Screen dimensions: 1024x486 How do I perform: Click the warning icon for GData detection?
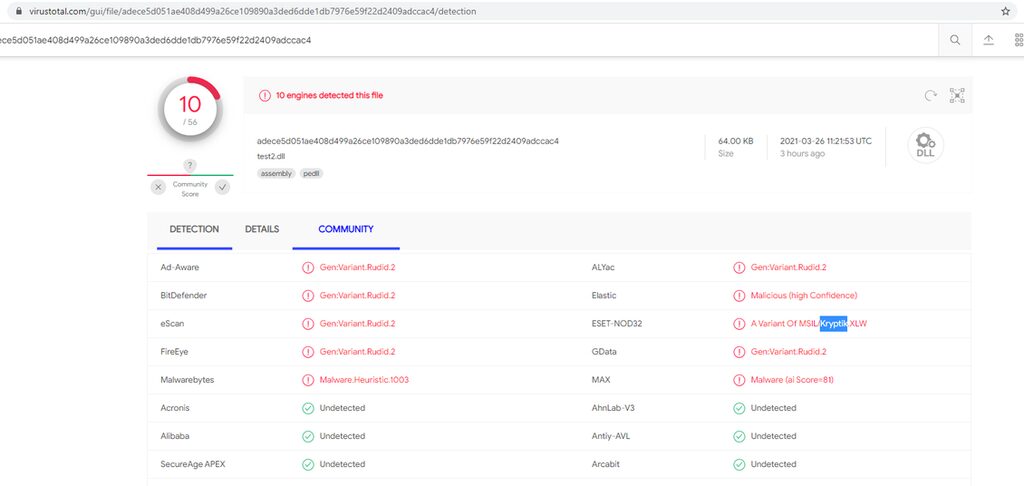click(739, 352)
